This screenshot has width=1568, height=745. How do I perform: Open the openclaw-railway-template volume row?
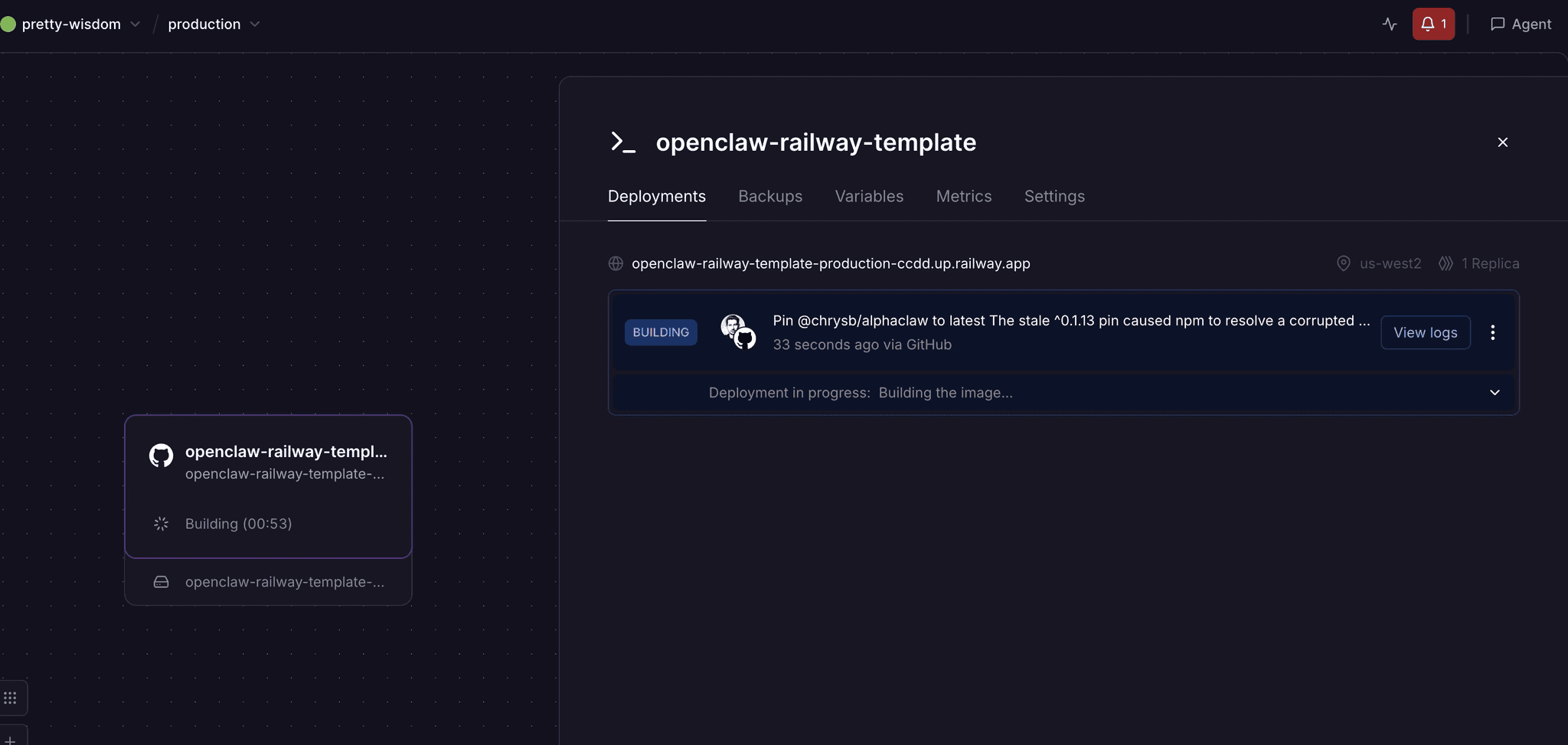(x=268, y=582)
